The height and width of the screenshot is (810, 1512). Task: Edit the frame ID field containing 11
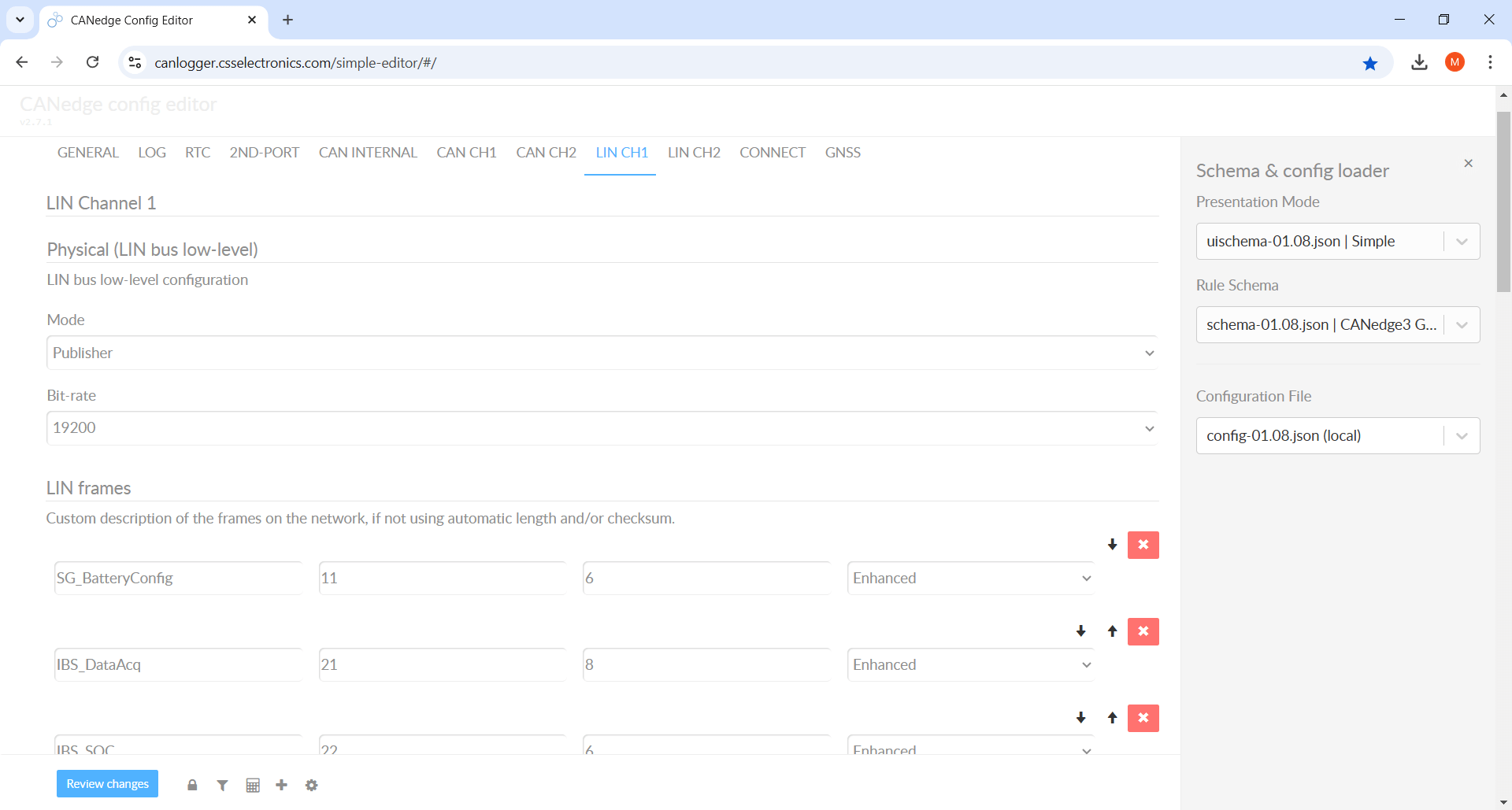pyautogui.click(x=442, y=578)
